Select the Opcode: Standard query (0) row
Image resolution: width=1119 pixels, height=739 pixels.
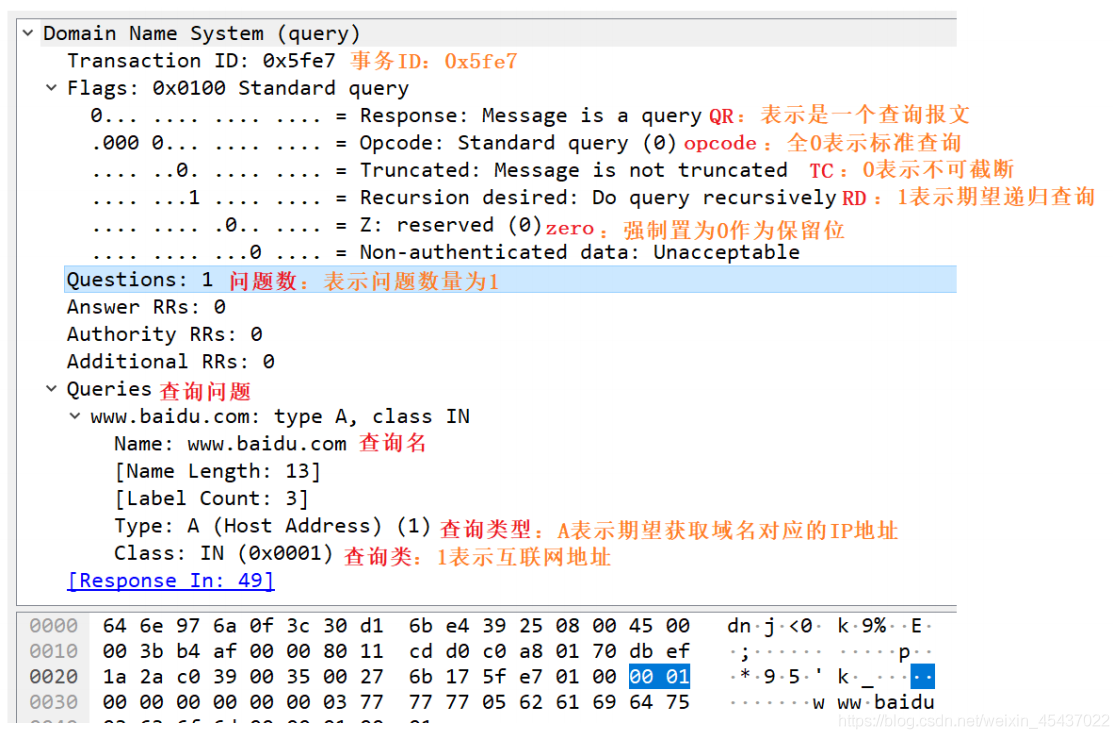(x=384, y=143)
